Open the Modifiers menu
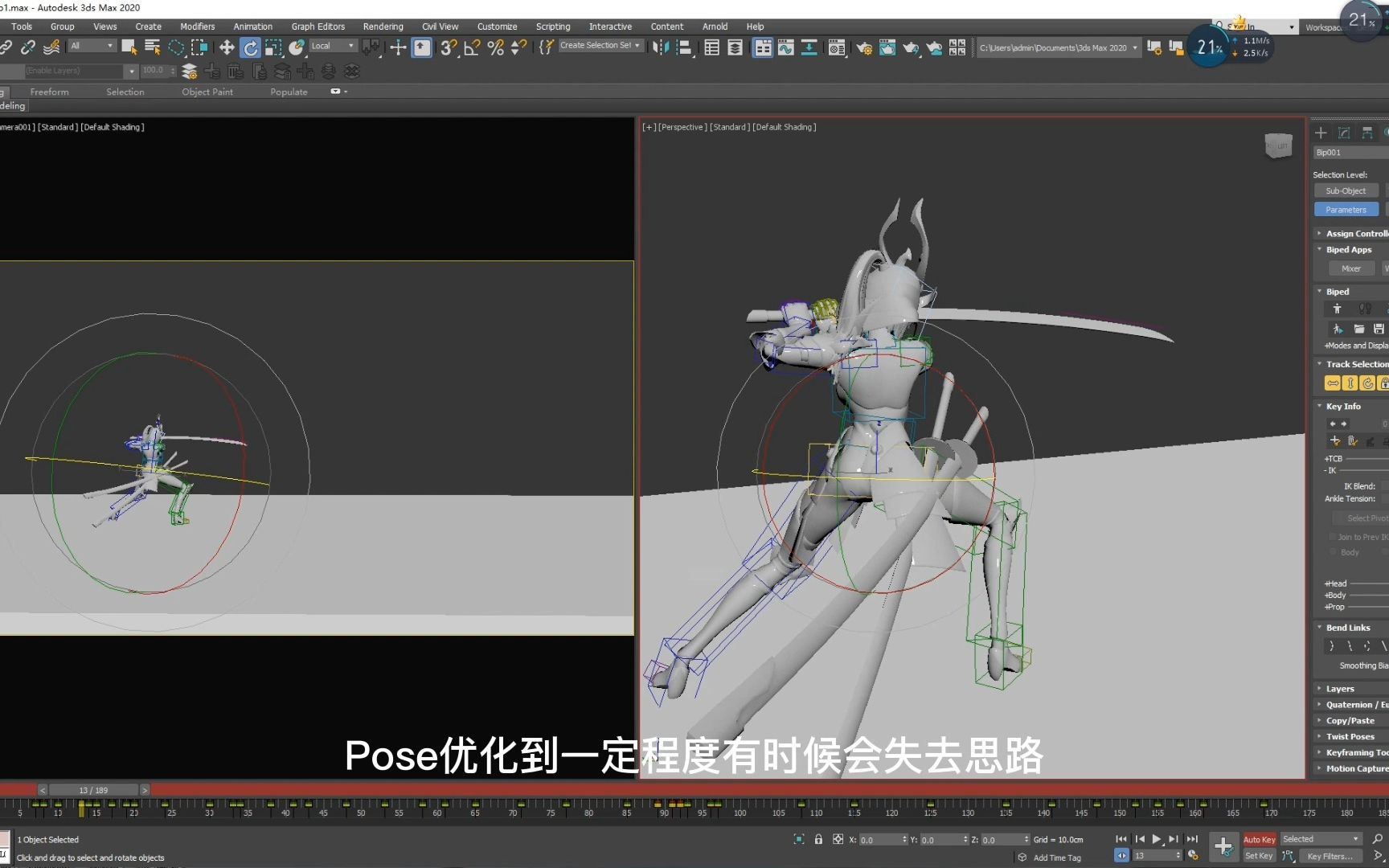 [198, 27]
